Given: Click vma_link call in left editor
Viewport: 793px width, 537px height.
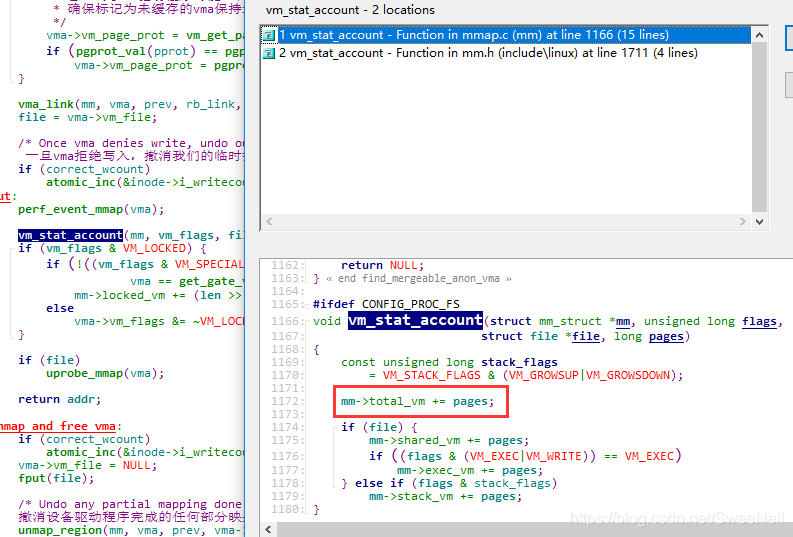Looking at the screenshot, I should tap(46, 104).
